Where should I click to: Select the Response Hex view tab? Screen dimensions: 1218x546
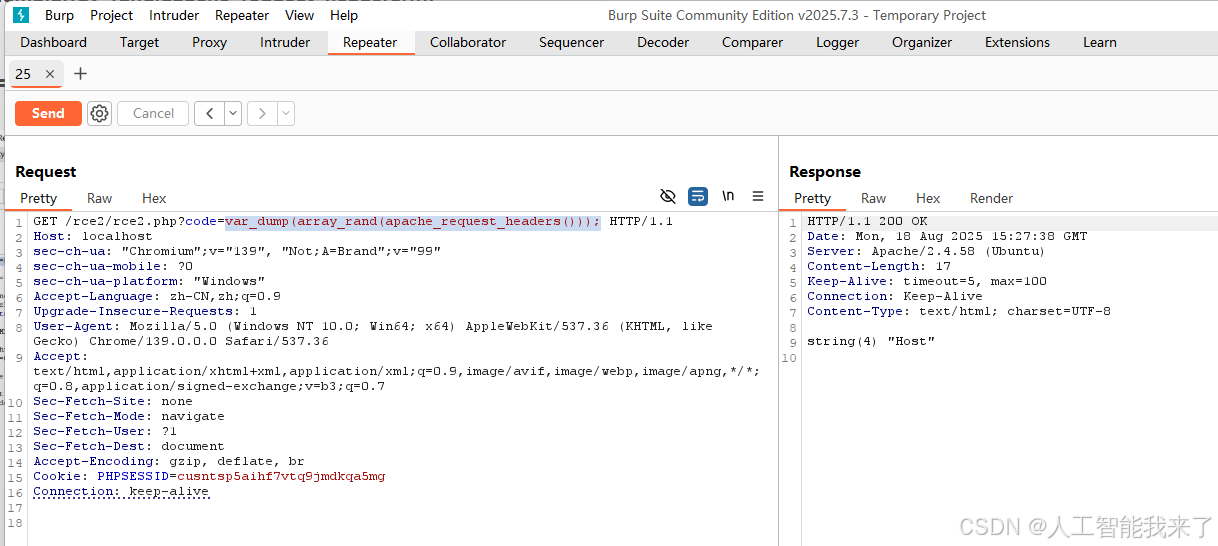pos(928,198)
